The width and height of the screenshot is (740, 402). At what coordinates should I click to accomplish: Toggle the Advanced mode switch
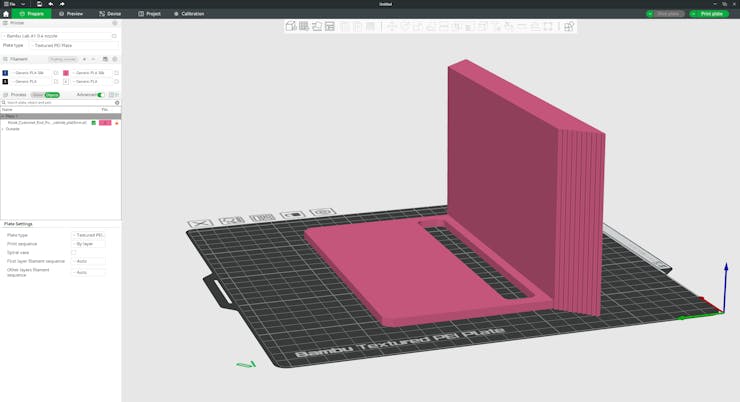[x=100, y=95]
